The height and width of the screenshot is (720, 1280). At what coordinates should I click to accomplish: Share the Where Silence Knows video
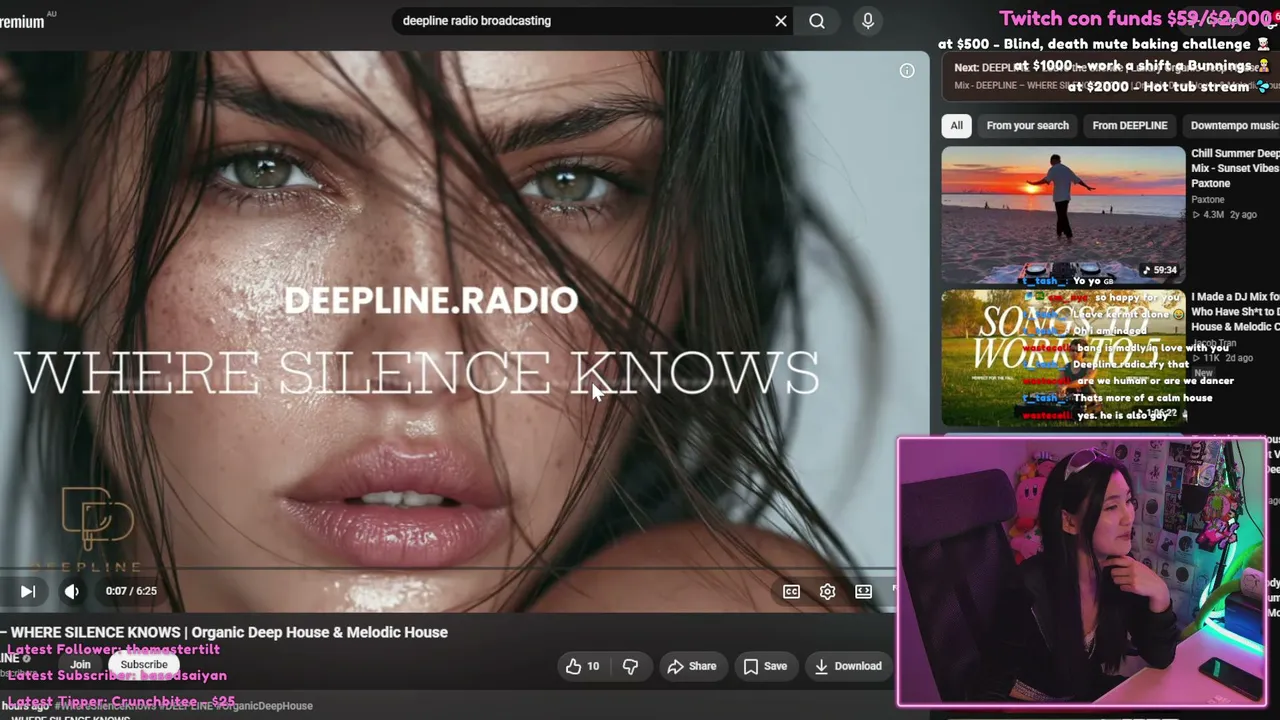point(692,666)
